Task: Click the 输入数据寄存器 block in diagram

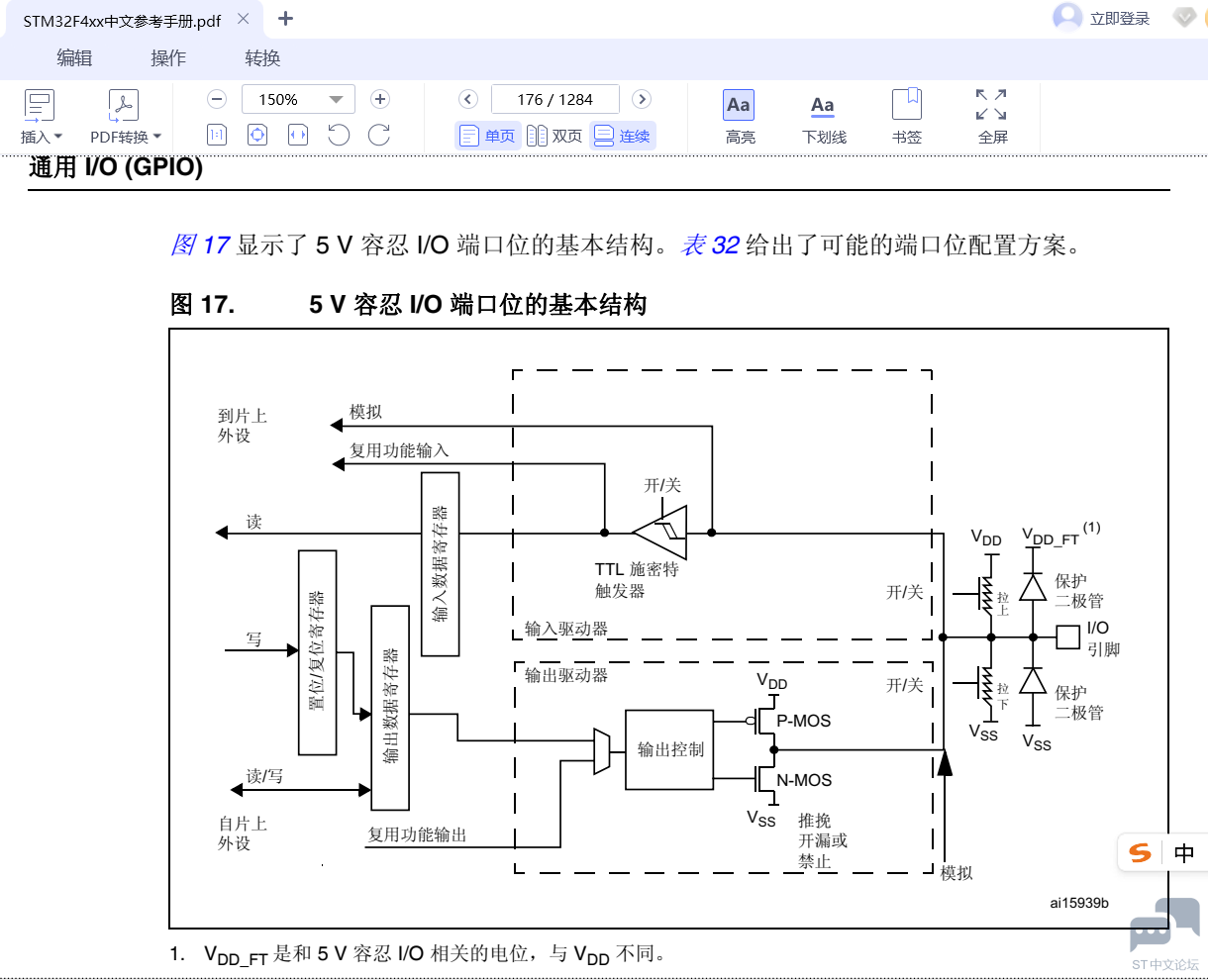Action: [x=441, y=564]
